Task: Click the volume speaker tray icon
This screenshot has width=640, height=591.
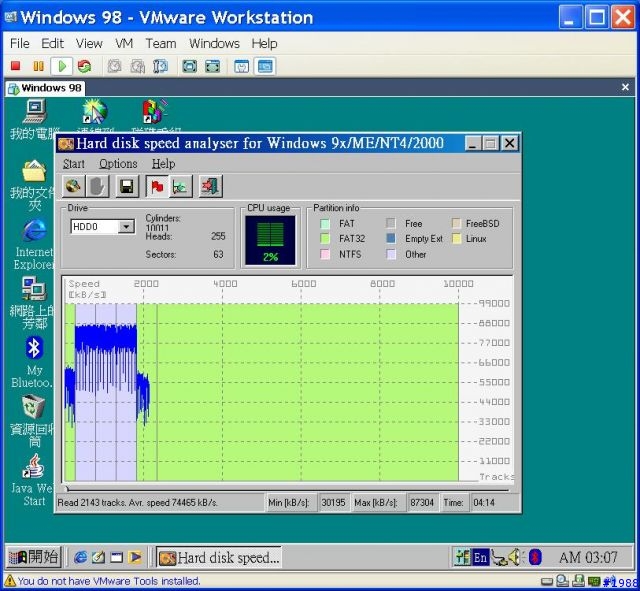Action: coord(515,558)
